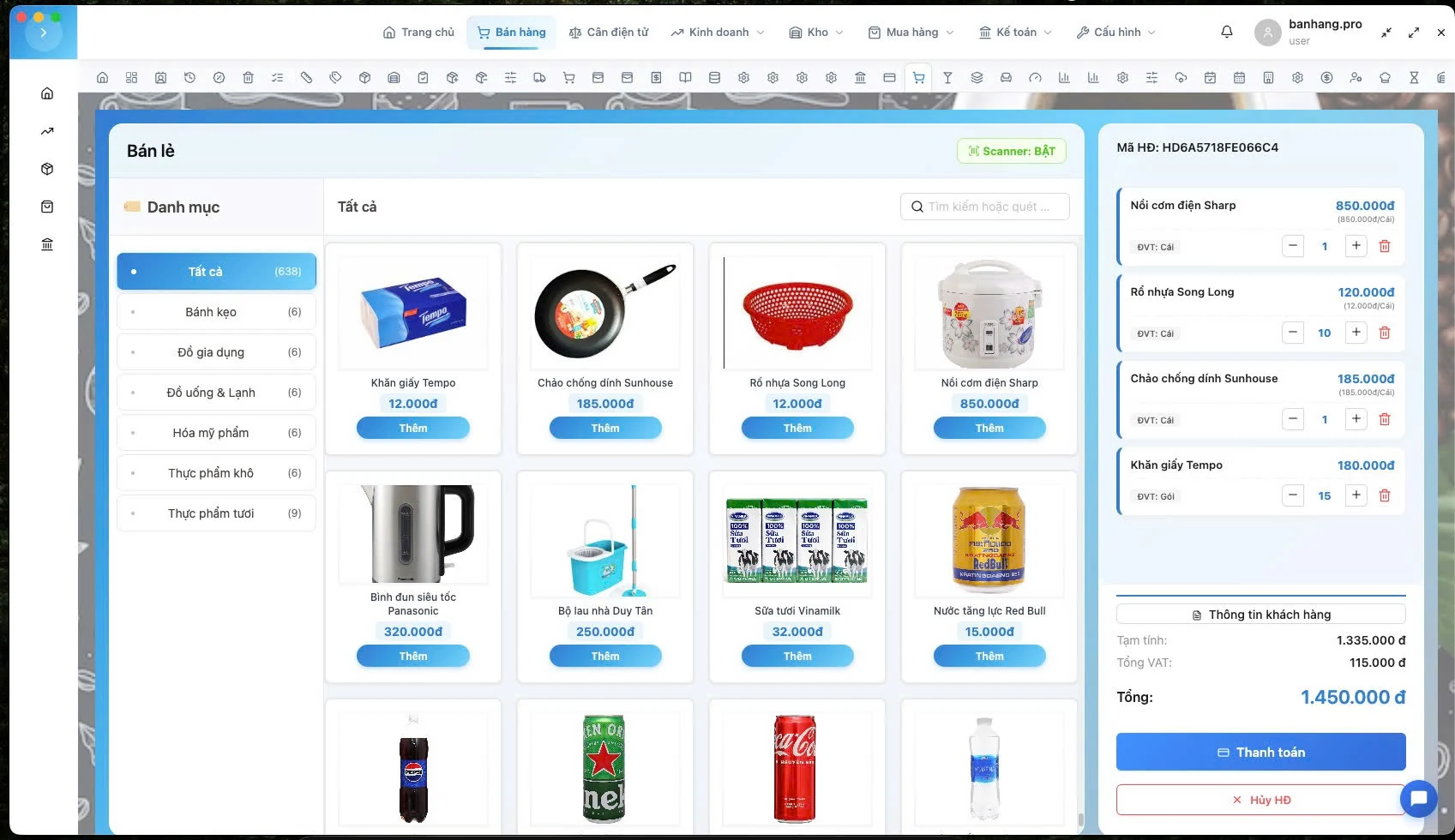
Task: Open the building toolbar icon
Action: [x=1268, y=77]
